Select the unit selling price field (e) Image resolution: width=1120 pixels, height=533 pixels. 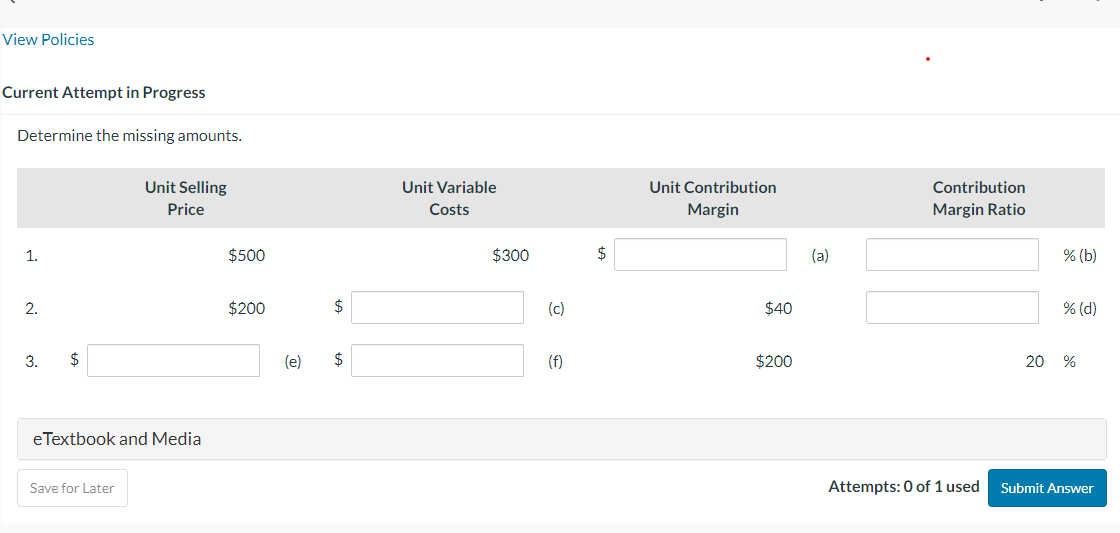point(173,361)
